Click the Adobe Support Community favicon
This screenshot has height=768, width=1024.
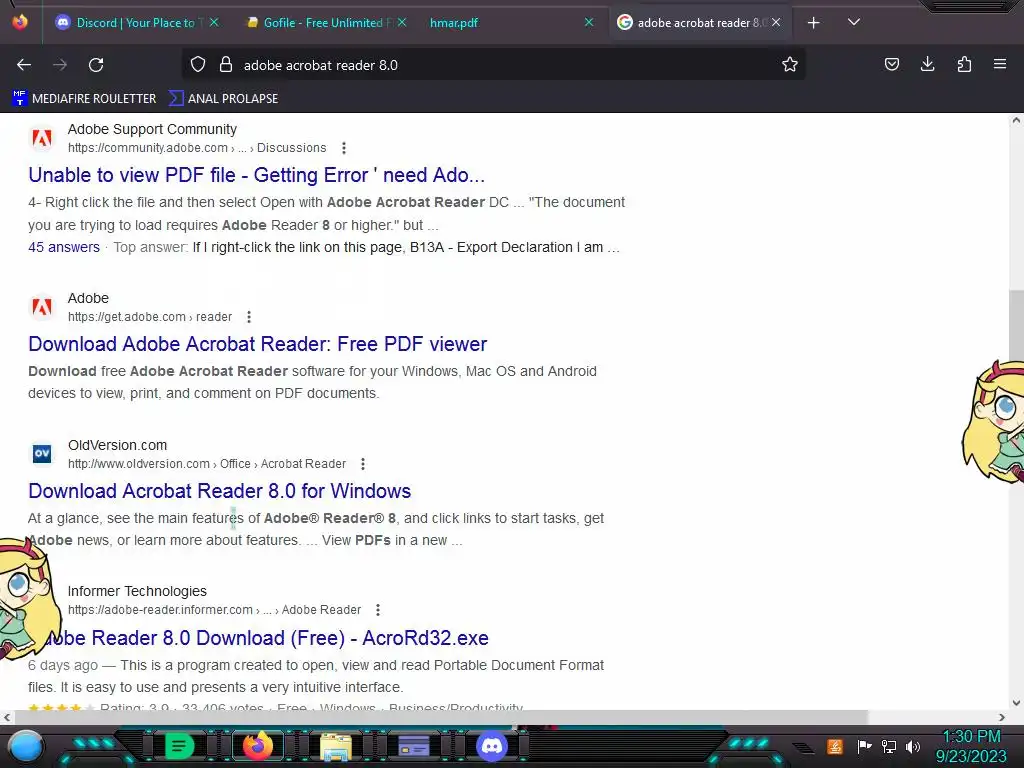(x=42, y=138)
